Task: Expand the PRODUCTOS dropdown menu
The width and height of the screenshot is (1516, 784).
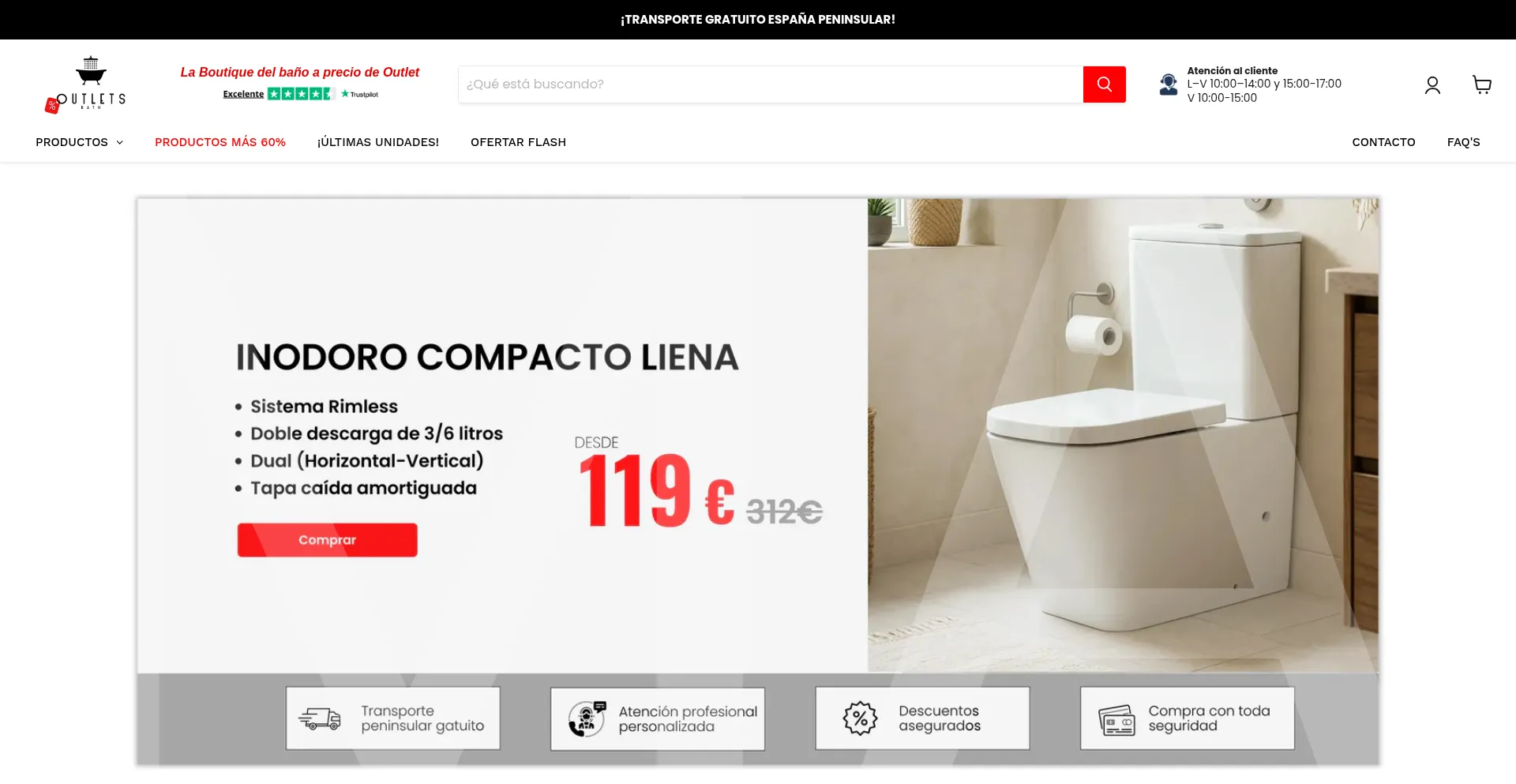Action: pyautogui.click(x=79, y=142)
